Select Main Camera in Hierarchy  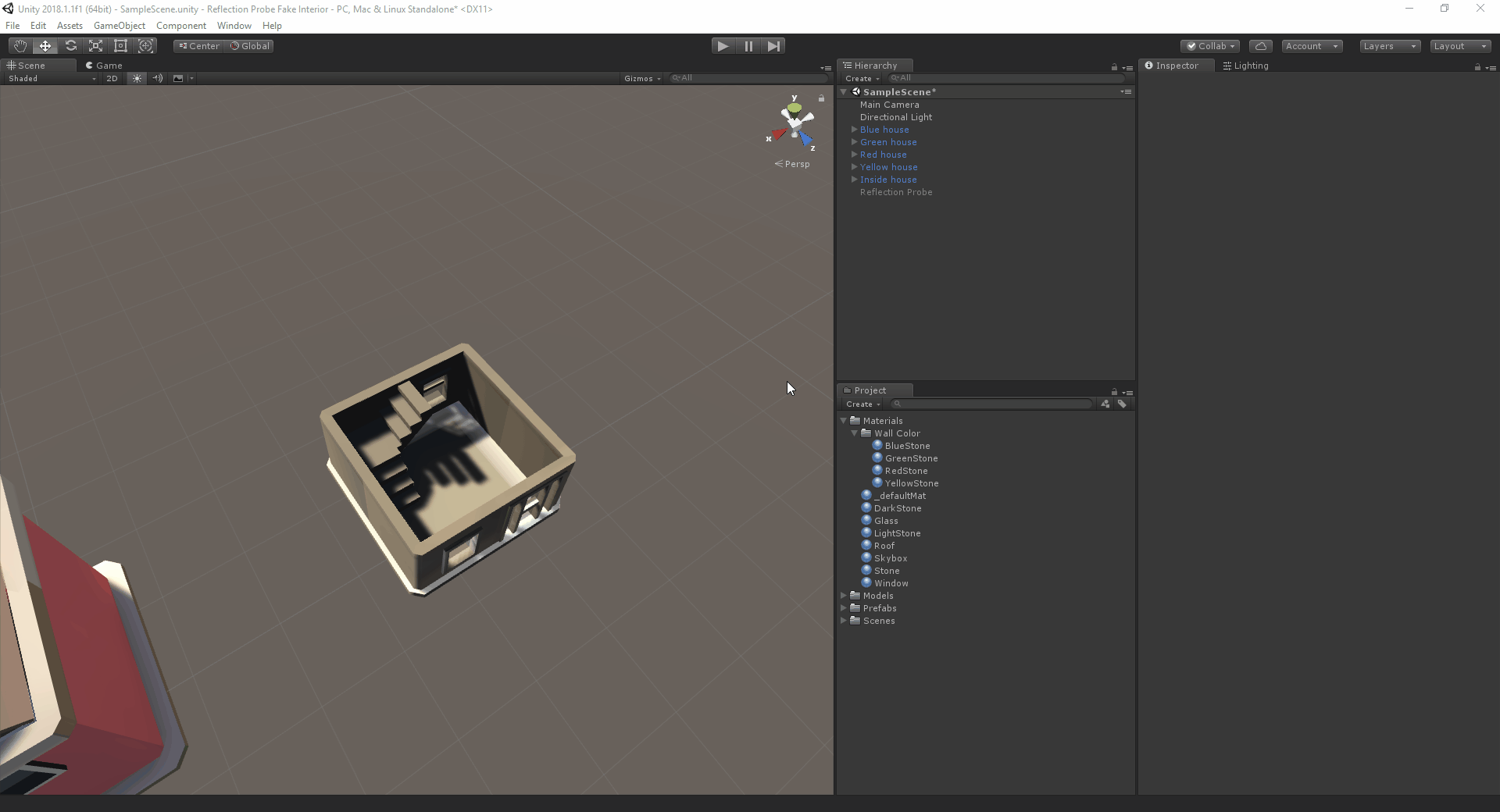tap(889, 105)
